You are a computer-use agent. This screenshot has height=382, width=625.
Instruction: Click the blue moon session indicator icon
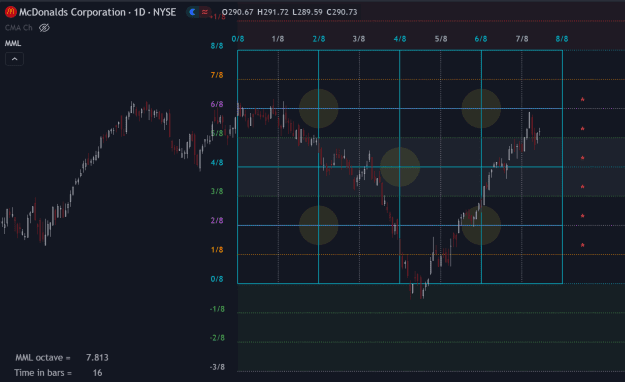point(193,12)
